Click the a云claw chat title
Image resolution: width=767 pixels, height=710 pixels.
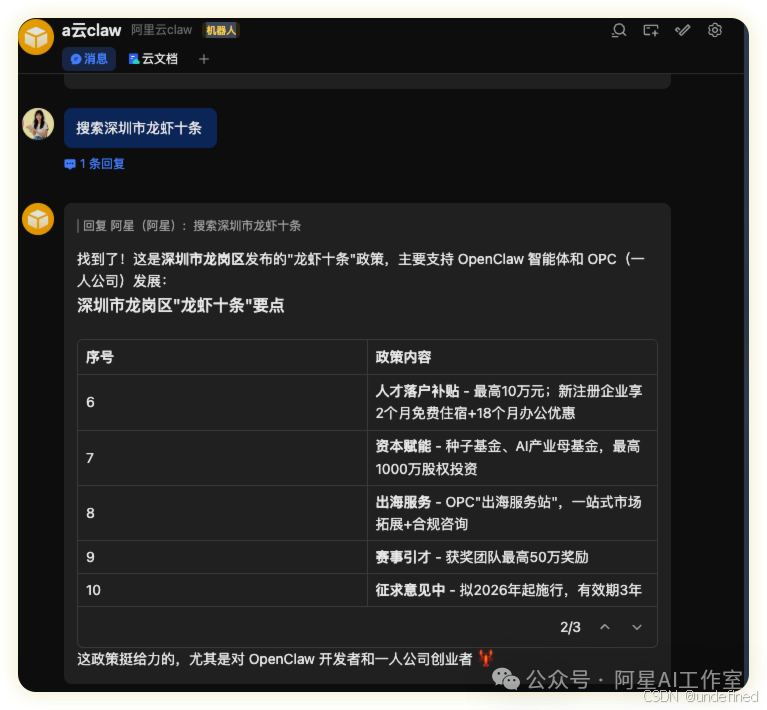tap(91, 30)
